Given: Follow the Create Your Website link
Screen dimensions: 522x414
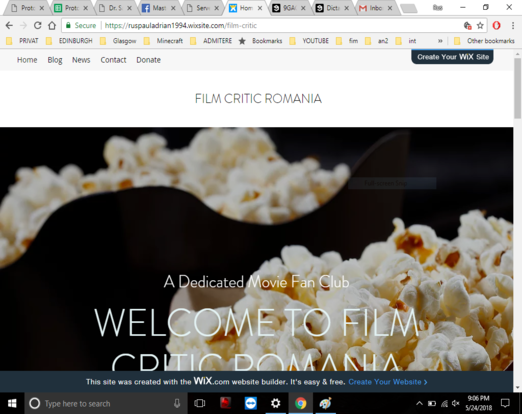Looking at the screenshot, I should point(388,382).
